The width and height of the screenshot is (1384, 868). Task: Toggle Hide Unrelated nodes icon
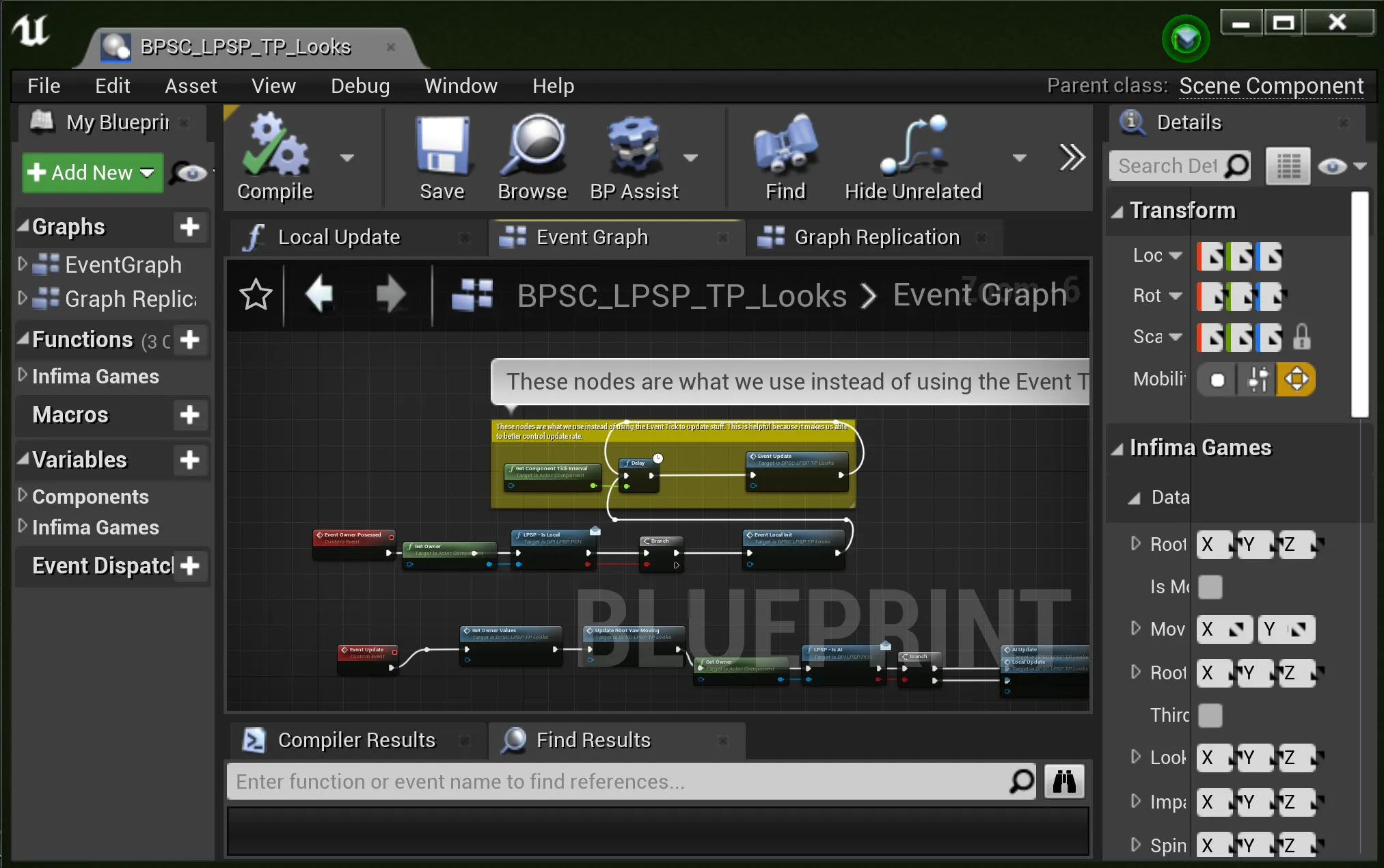click(913, 146)
